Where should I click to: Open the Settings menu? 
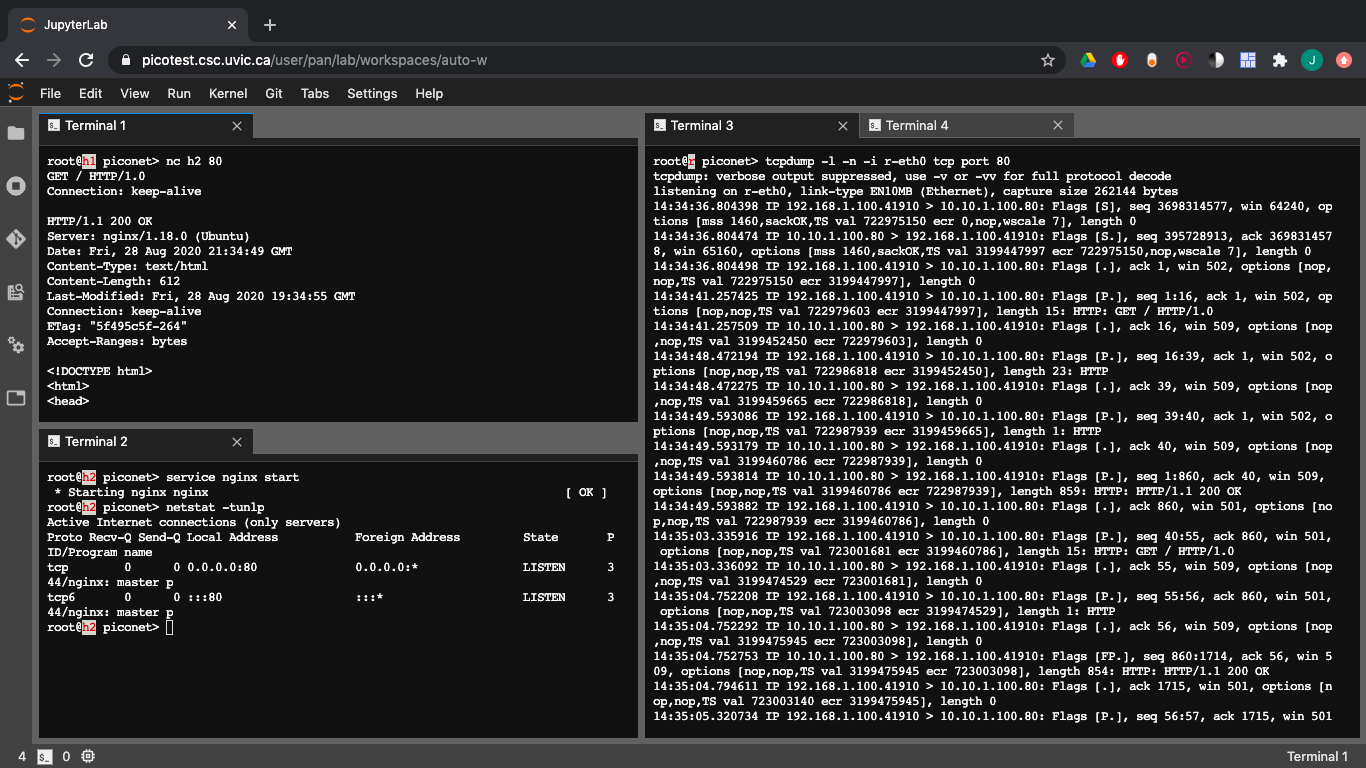[x=372, y=93]
